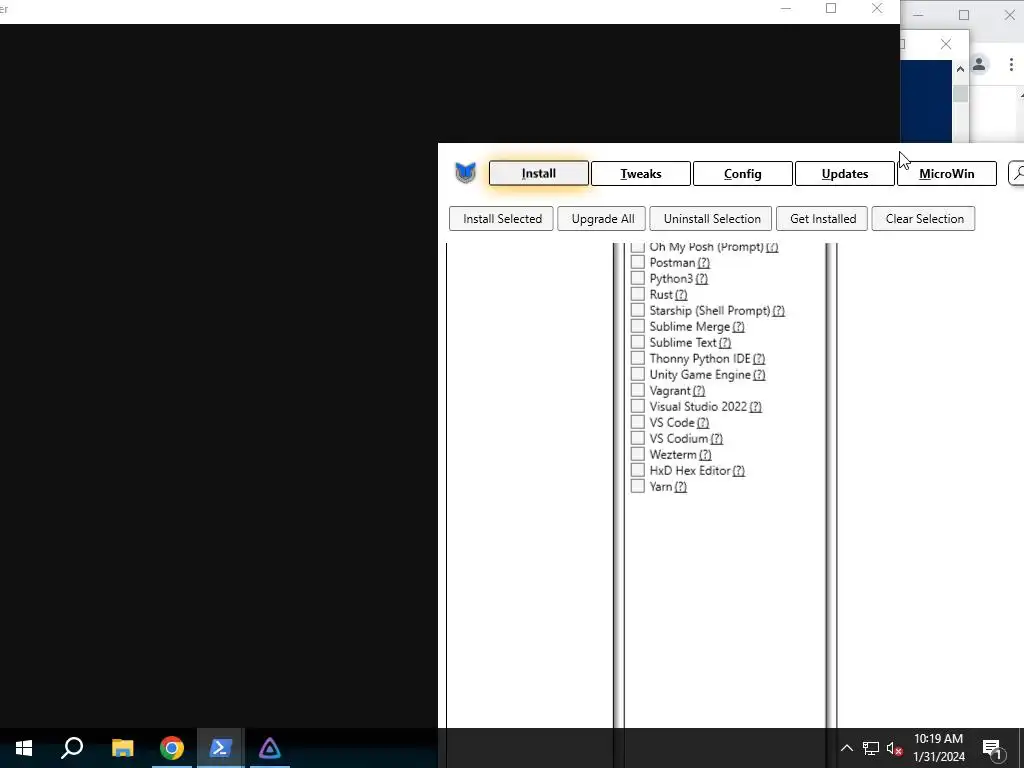The width and height of the screenshot is (1024, 768).
Task: Enable the Python3 checkbox
Action: (637, 278)
